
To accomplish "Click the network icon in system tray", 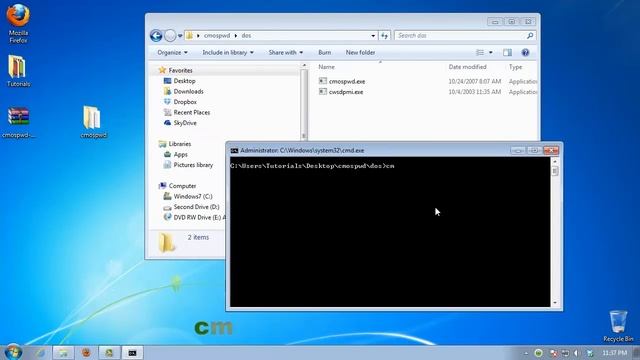I will pos(565,353).
